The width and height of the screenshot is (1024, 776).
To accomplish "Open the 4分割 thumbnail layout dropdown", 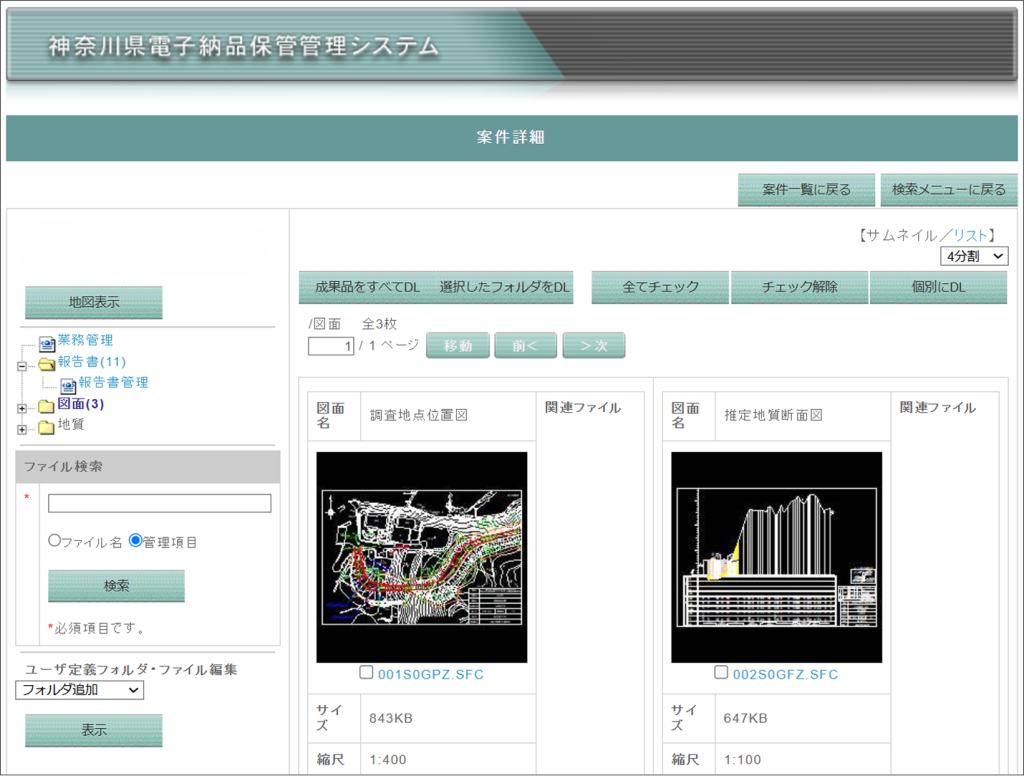I will pos(974,257).
